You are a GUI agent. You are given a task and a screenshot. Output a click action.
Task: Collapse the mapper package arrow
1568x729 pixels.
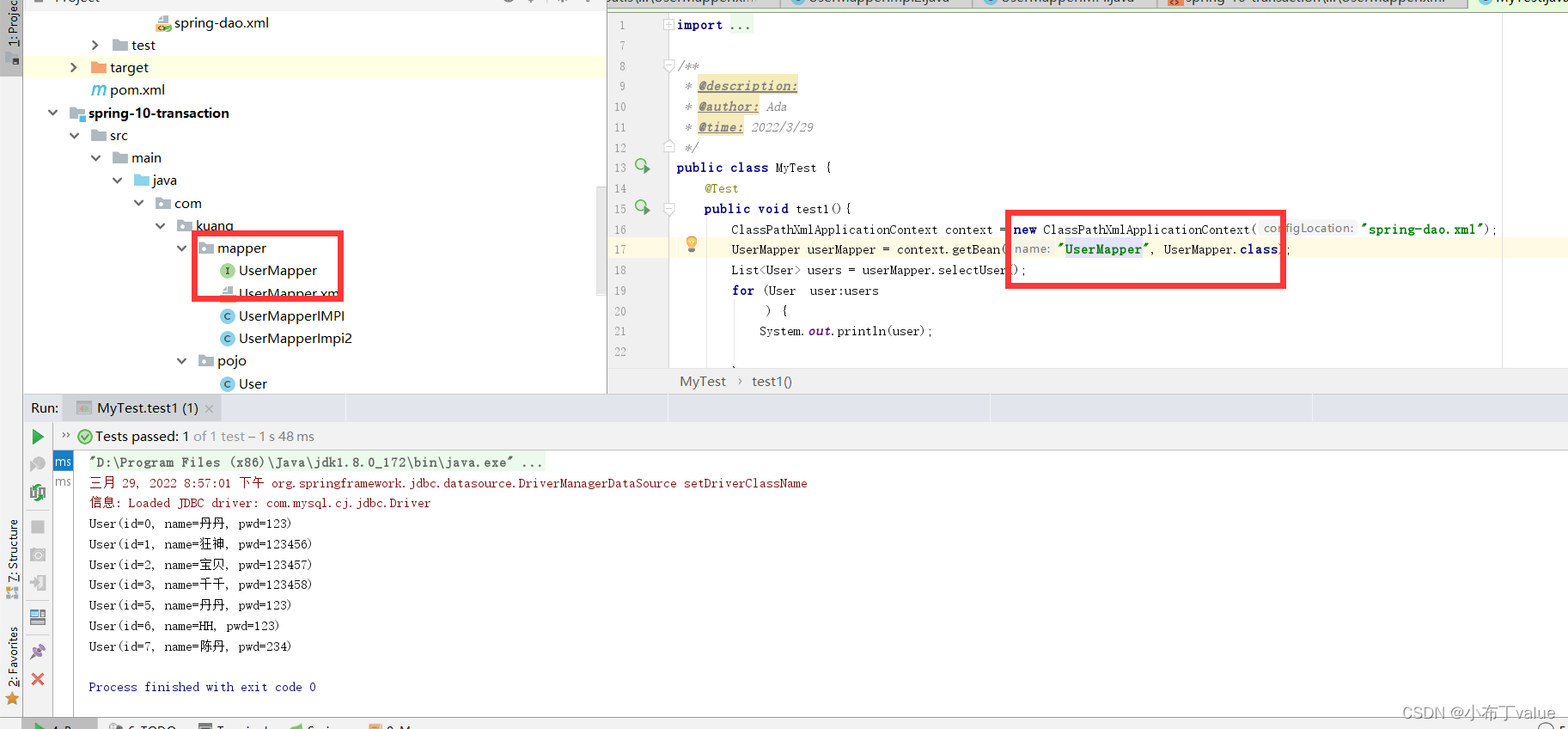[182, 248]
